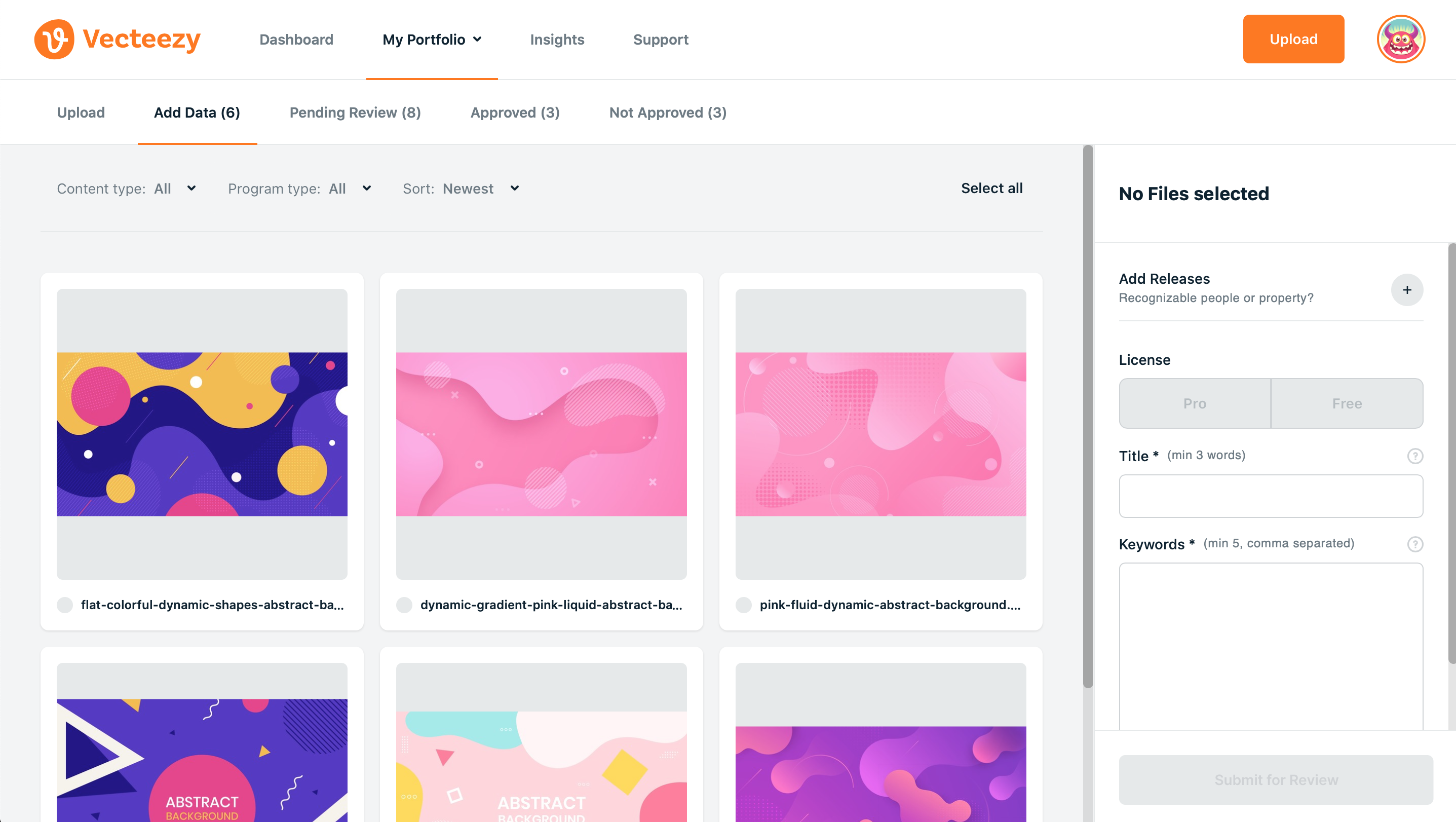Click the Keywords help question mark icon
Image resolution: width=1456 pixels, height=822 pixels.
pyautogui.click(x=1414, y=544)
